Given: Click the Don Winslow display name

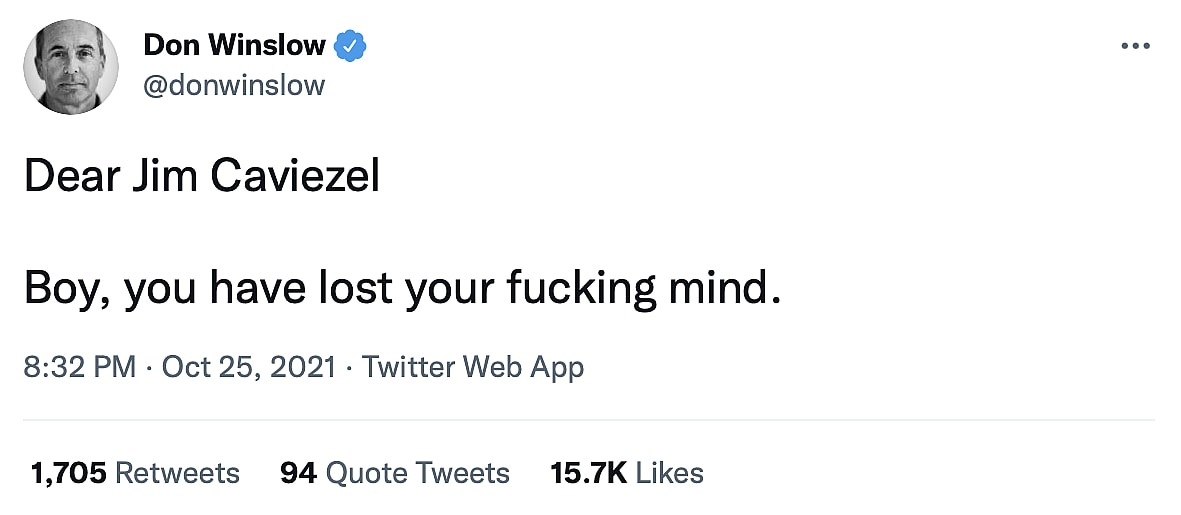Looking at the screenshot, I should tap(234, 45).
